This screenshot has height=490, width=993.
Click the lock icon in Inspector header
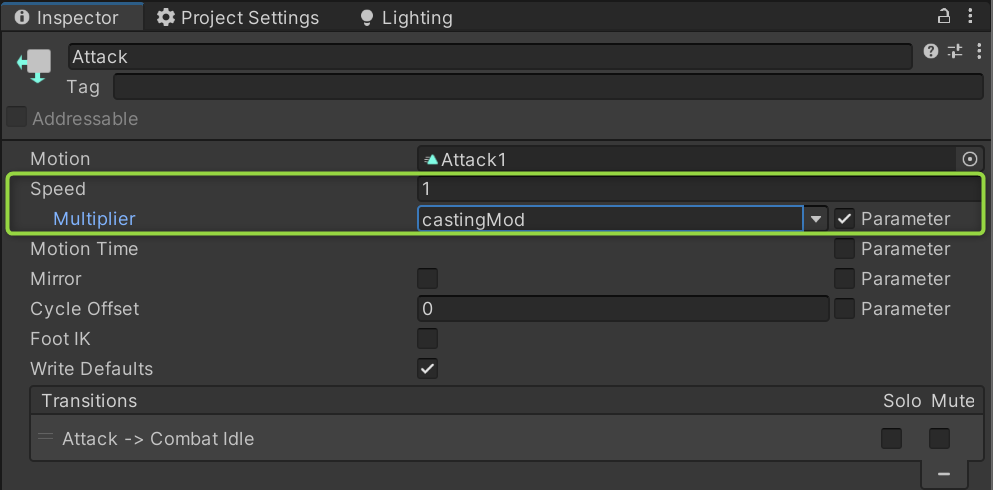(x=943, y=16)
